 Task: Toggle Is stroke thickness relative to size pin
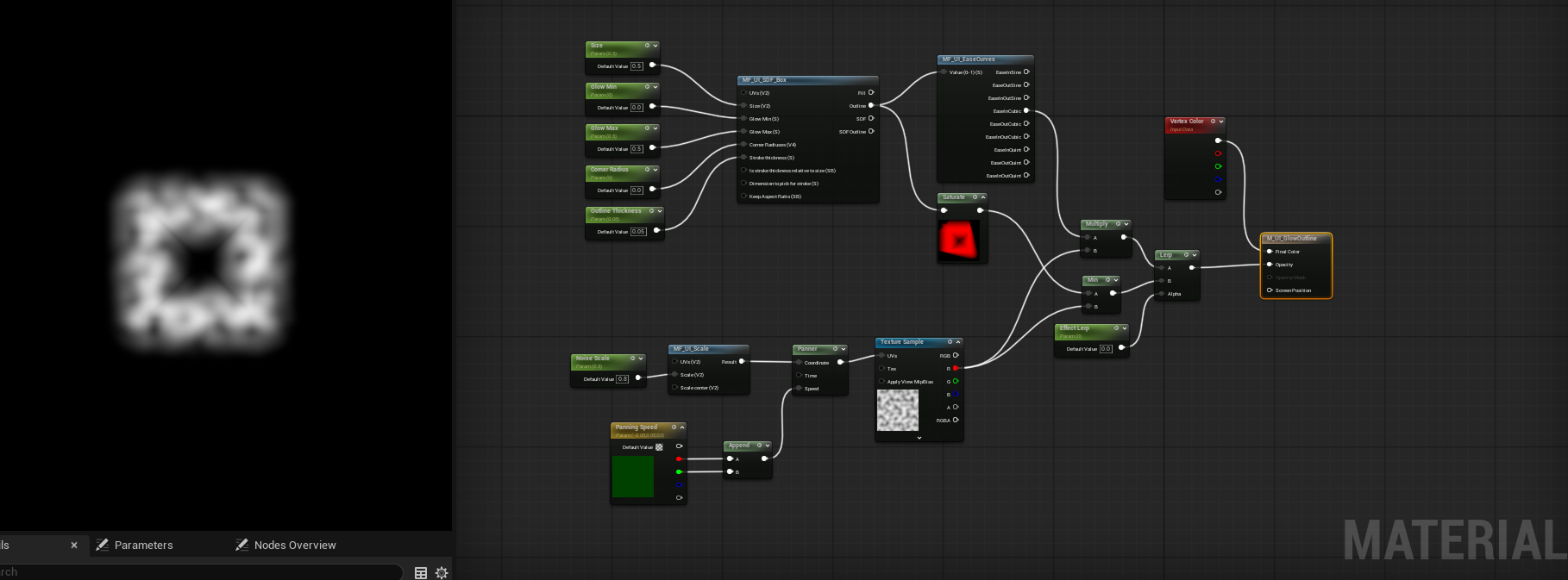(x=743, y=171)
